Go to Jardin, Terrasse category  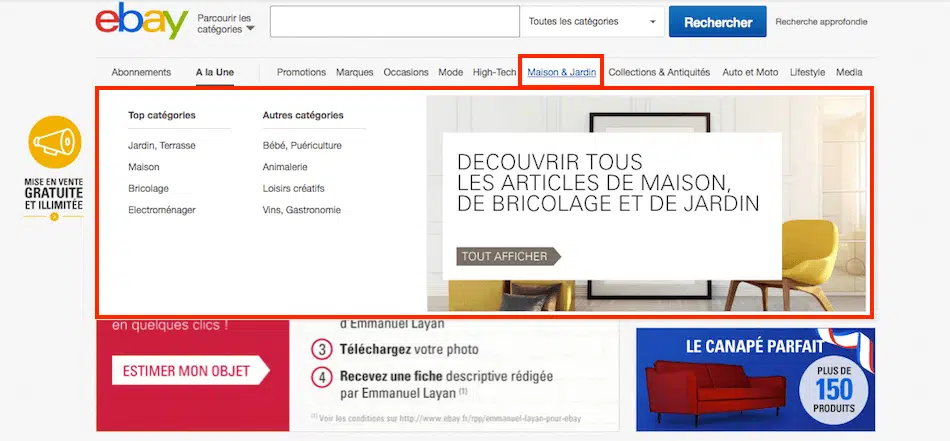pos(162,146)
